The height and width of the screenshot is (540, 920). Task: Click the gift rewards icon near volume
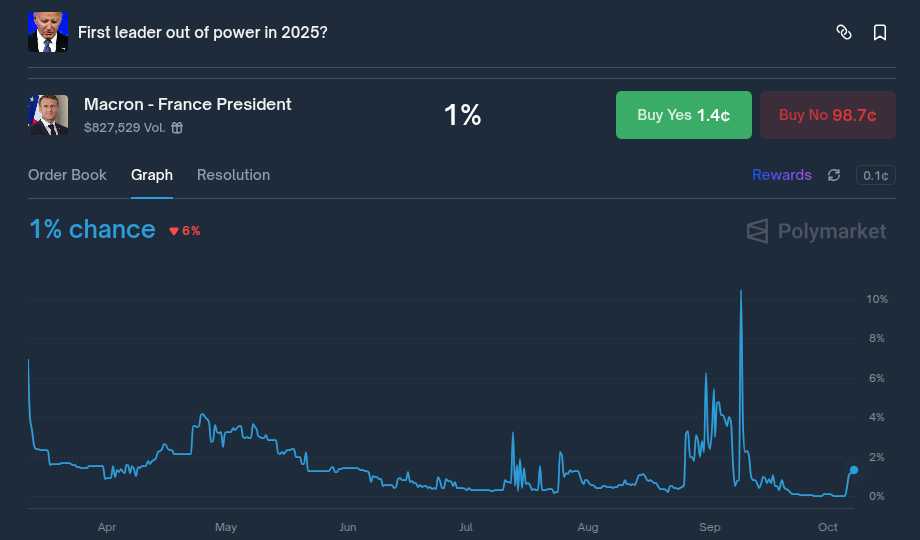tap(177, 128)
